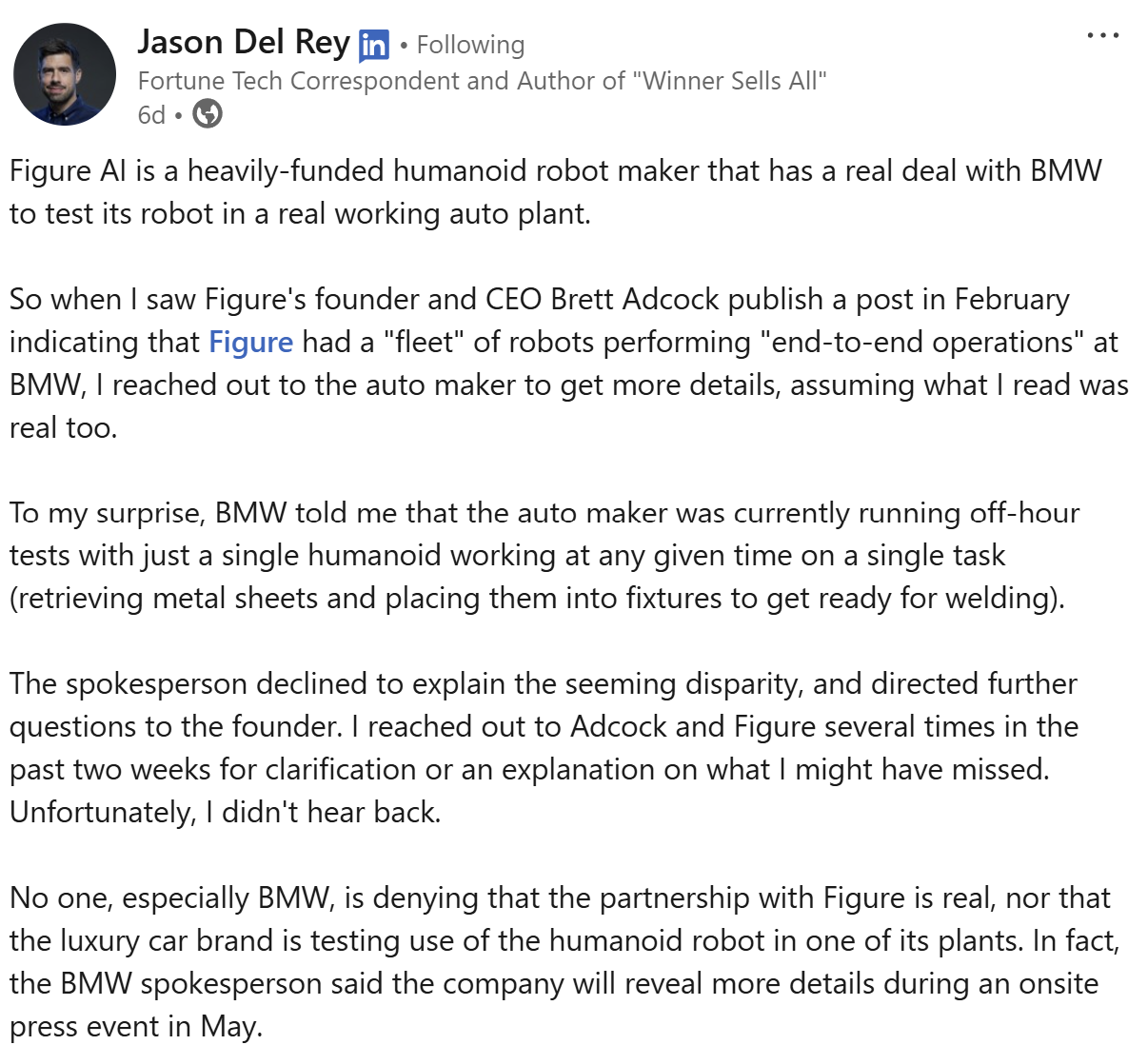Click the Fortune Tech Correspondent headline
This screenshot has height=1045, width=1148.
482,81
